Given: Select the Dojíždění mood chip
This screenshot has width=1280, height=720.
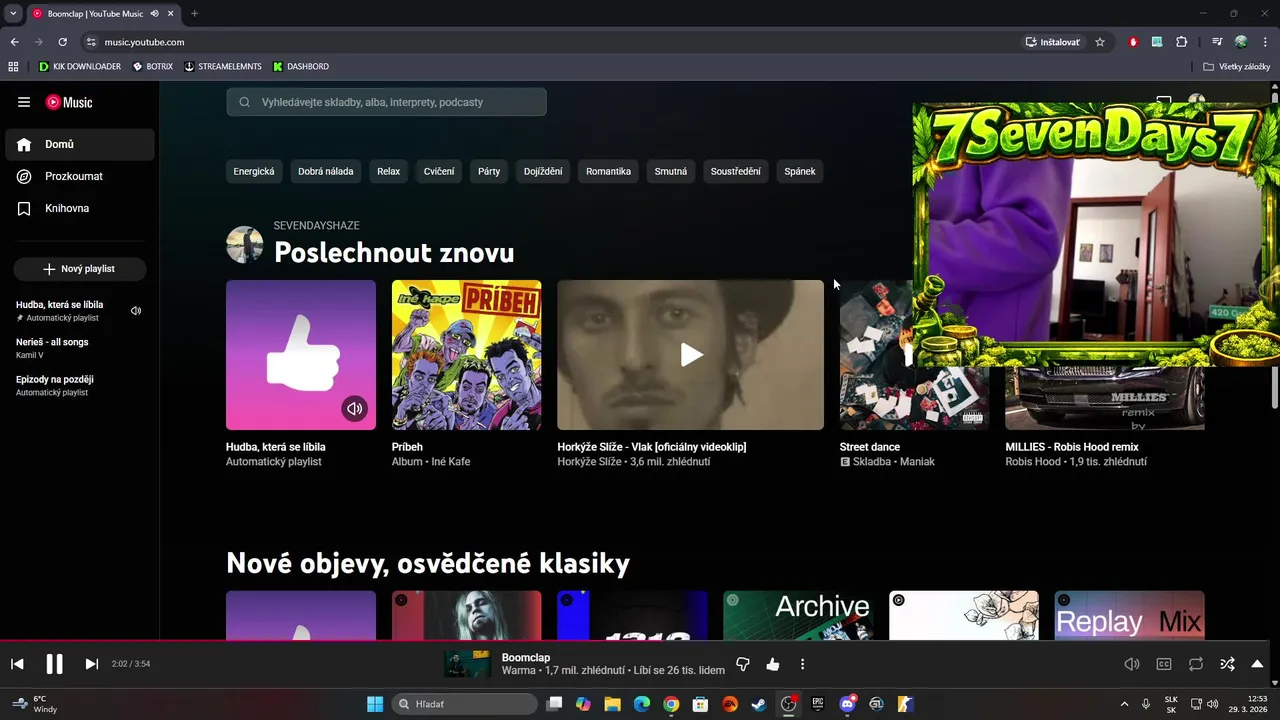Looking at the screenshot, I should coord(543,171).
